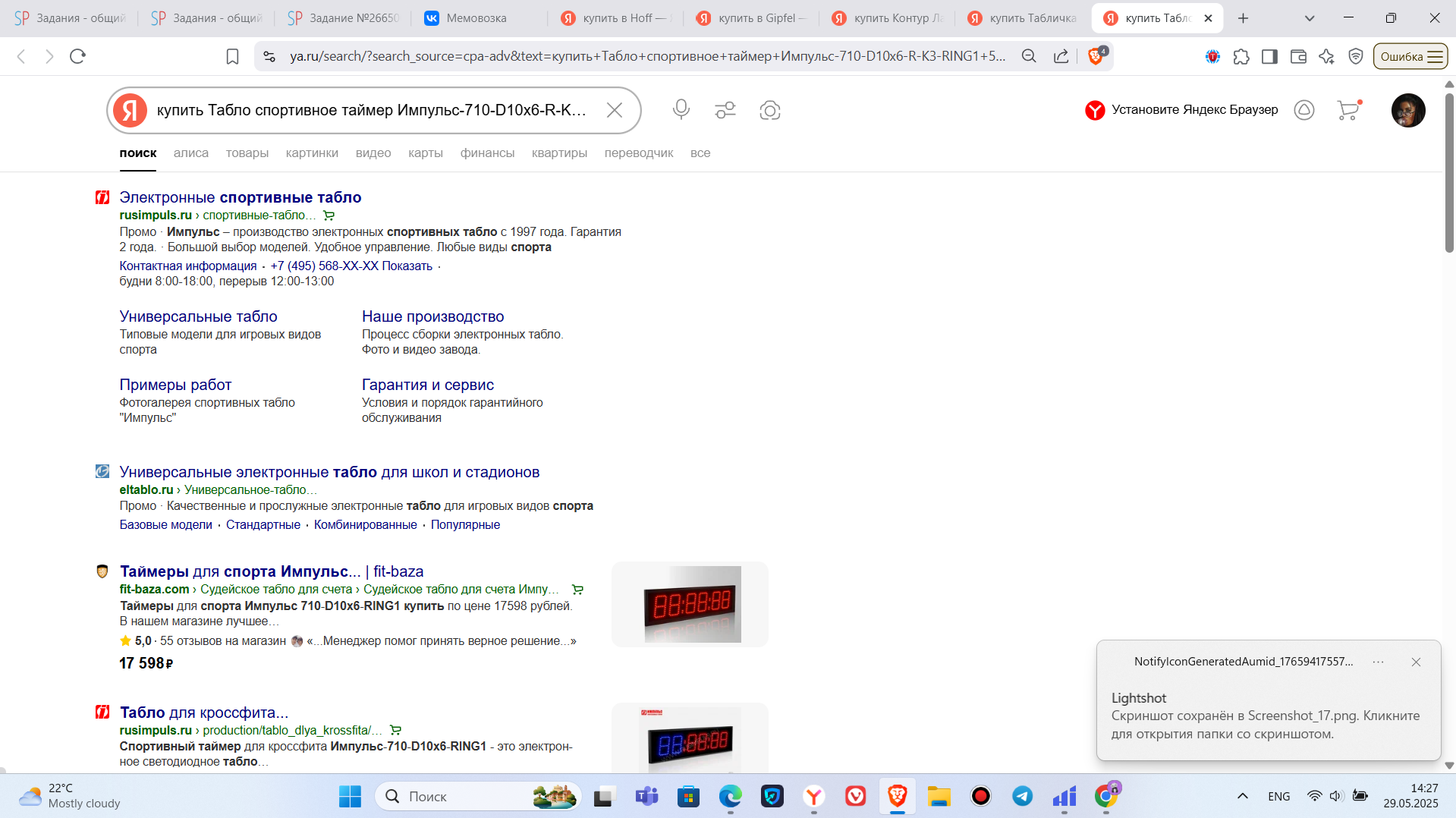Search by image with camera icon
Screen dimensions: 1456x818
click(770, 110)
